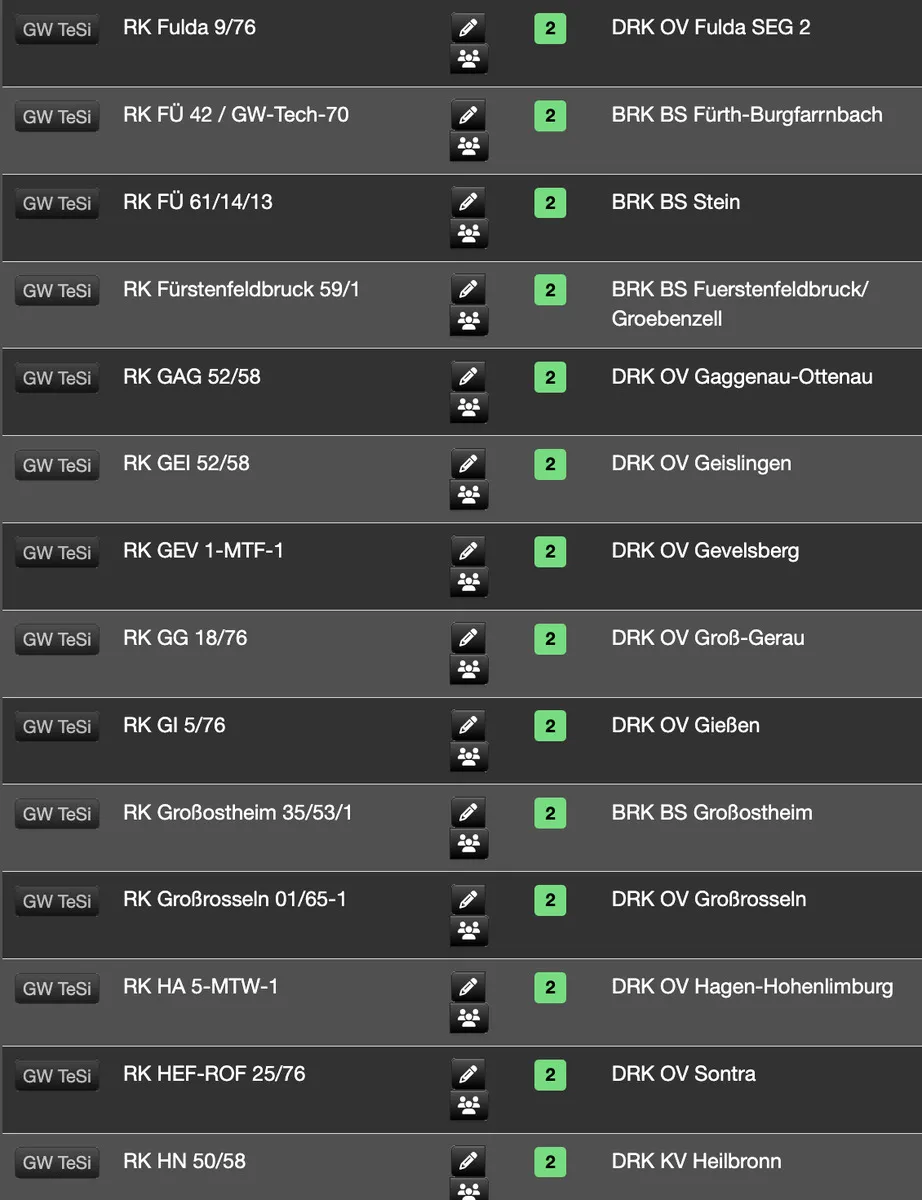
Task: Click pencil icon for RK HEF-ROF 25/76
Action: click(467, 1074)
